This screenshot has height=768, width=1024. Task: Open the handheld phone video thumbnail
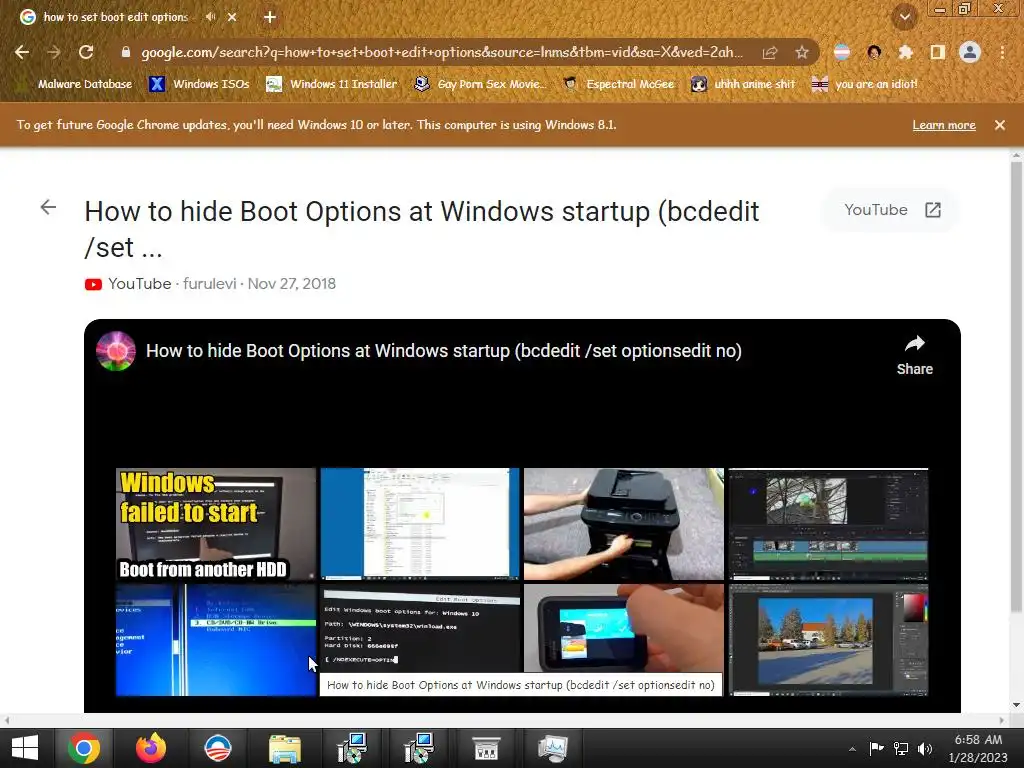pyautogui.click(x=624, y=628)
